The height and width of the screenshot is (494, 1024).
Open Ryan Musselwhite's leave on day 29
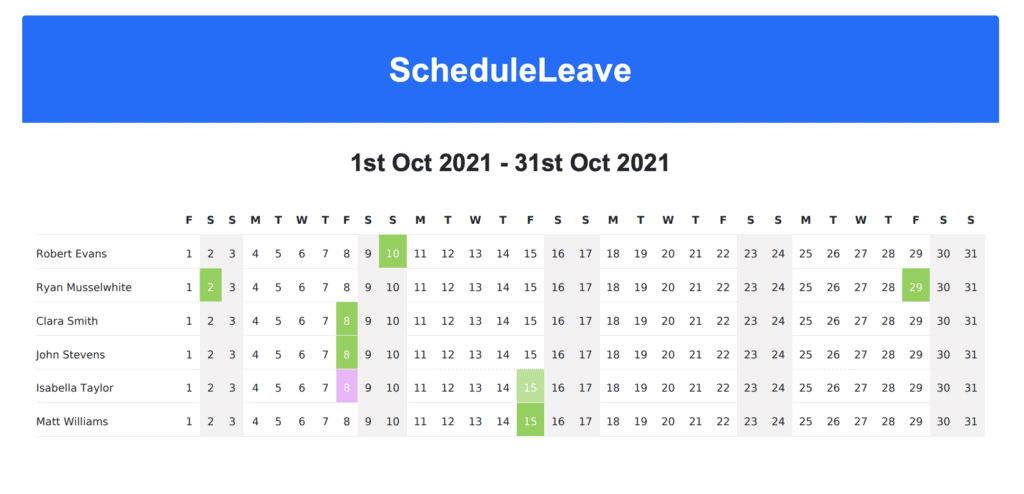(916, 288)
